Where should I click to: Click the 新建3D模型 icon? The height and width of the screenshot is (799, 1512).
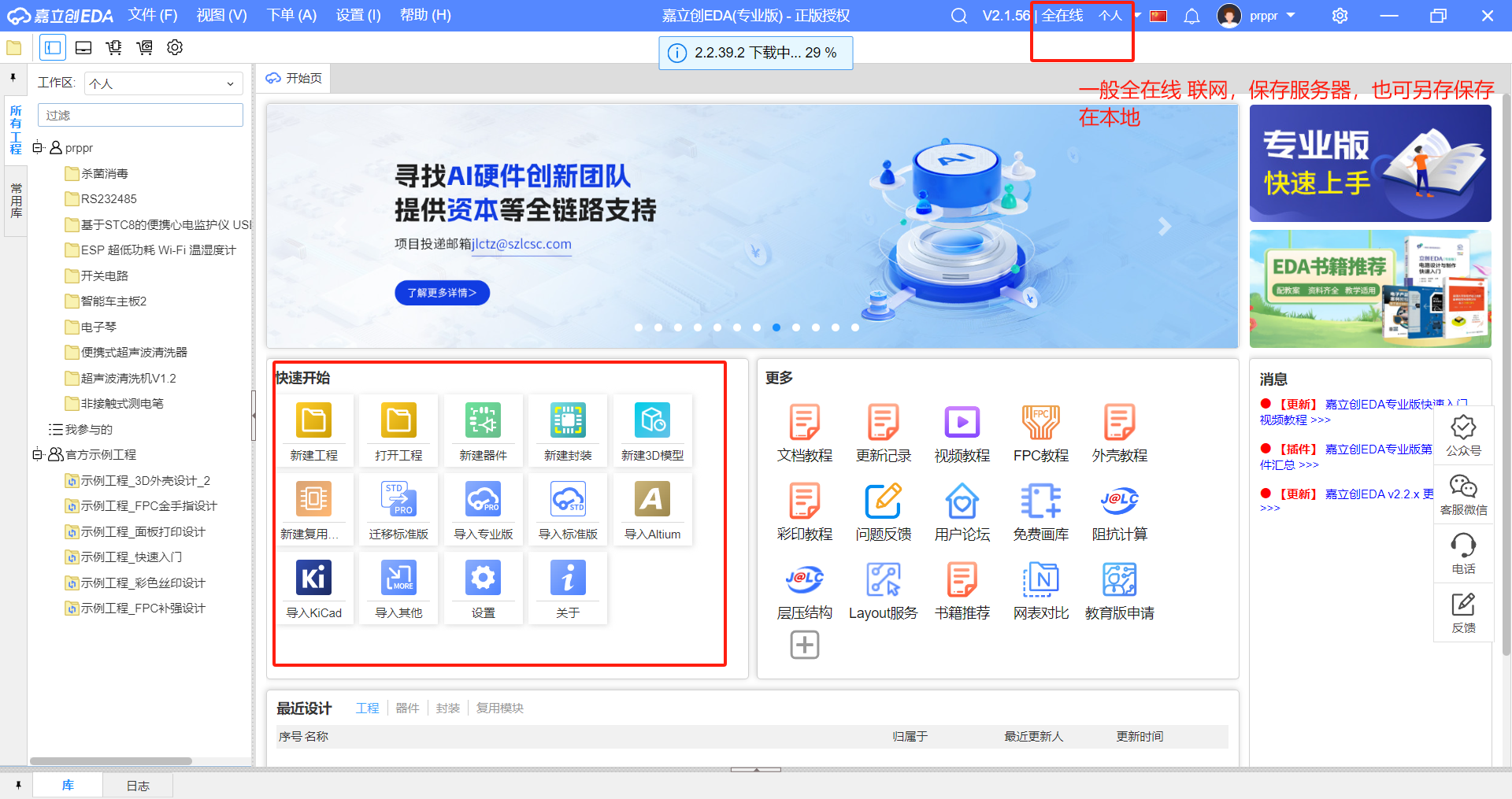point(653,420)
